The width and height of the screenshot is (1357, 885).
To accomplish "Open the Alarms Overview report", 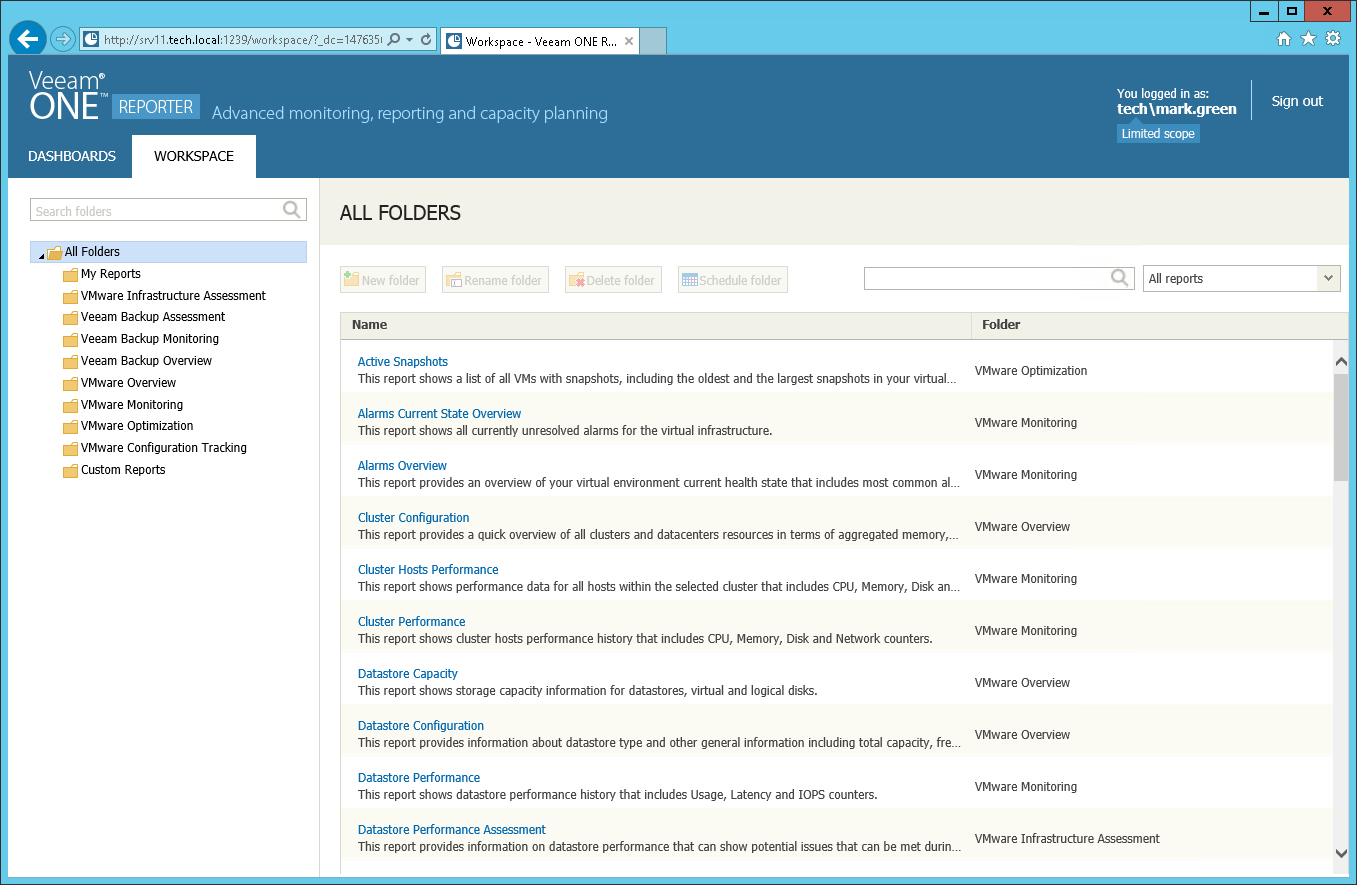I will [402, 466].
